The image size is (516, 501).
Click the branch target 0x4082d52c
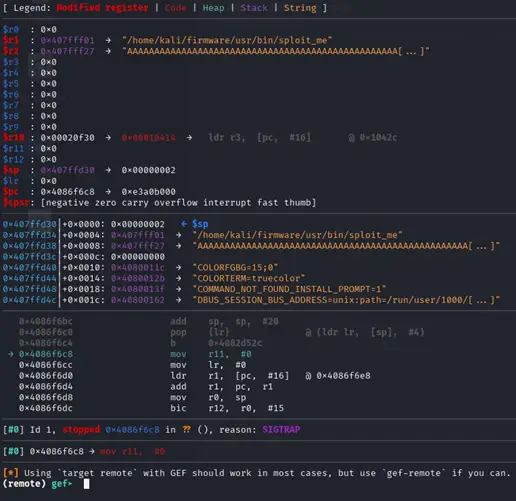pos(235,343)
